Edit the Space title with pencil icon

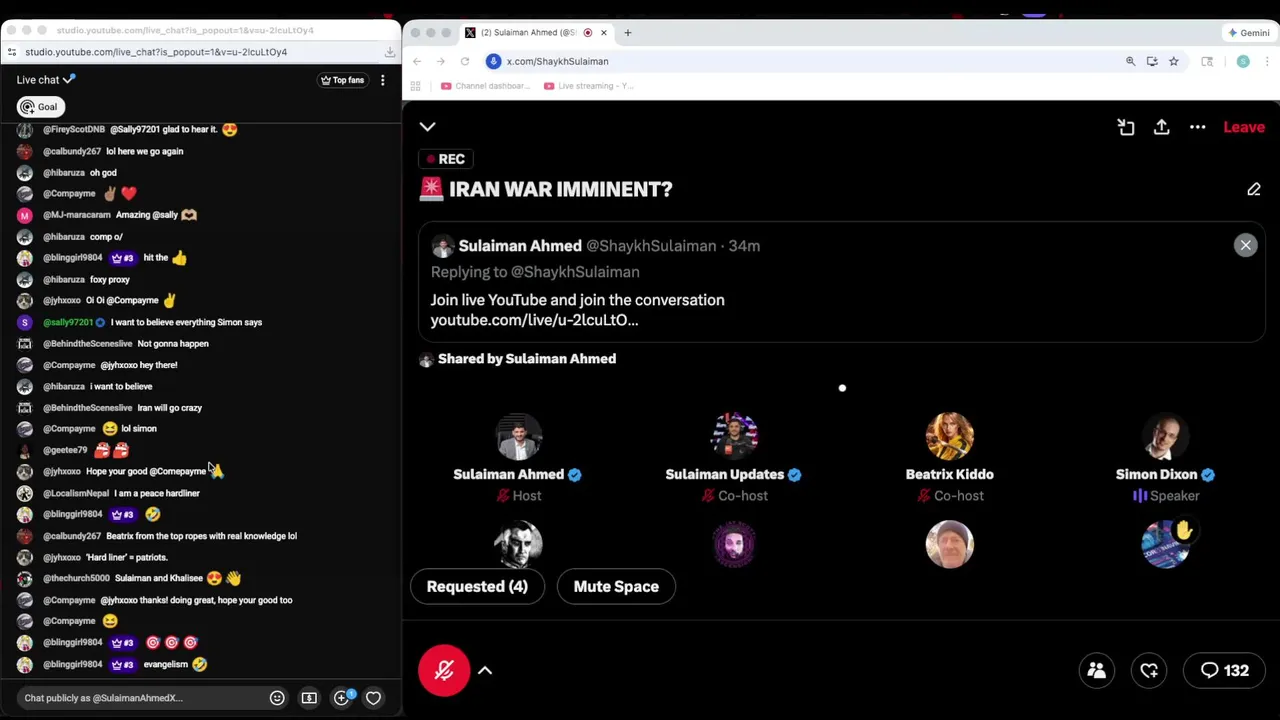[1254, 189]
